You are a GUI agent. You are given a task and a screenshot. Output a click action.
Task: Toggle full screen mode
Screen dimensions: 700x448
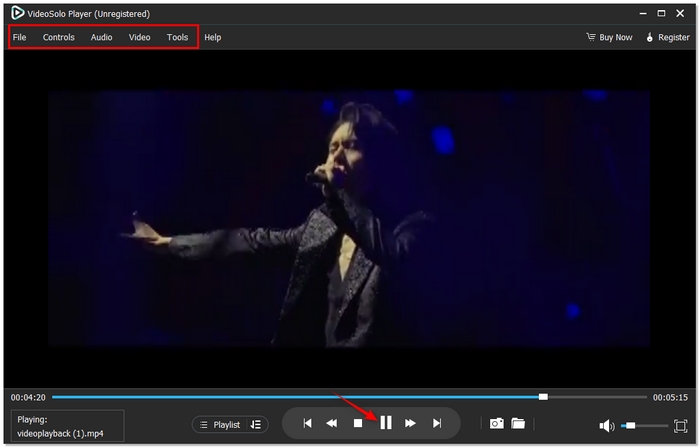pos(680,426)
